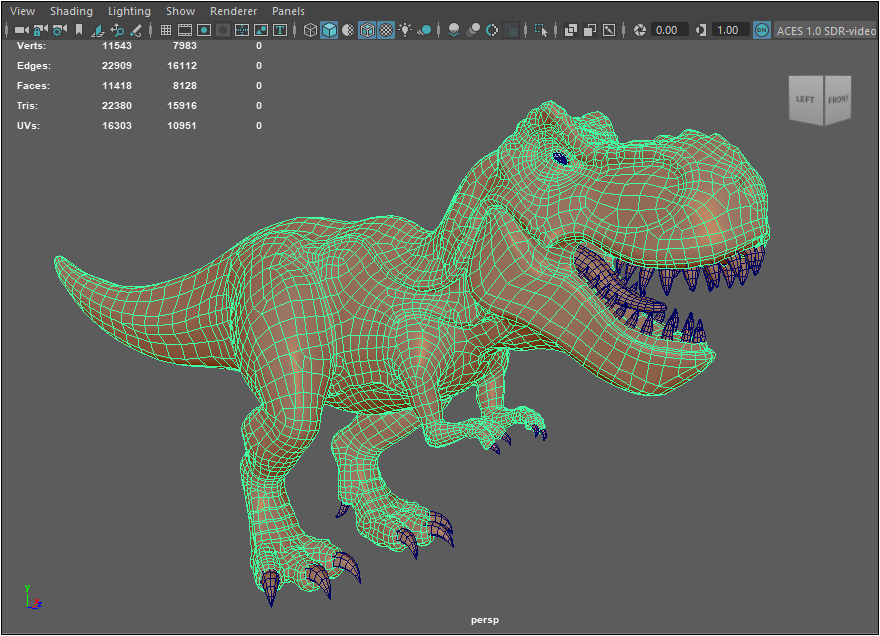Select Smooth Shade All cube icon
This screenshot has width=880, height=636.
click(329, 30)
